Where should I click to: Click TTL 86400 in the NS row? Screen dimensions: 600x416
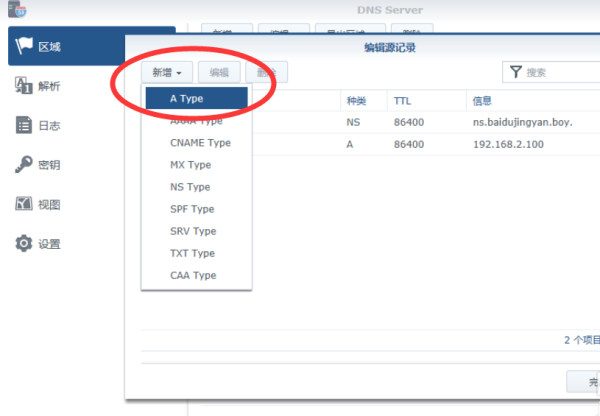tap(409, 122)
